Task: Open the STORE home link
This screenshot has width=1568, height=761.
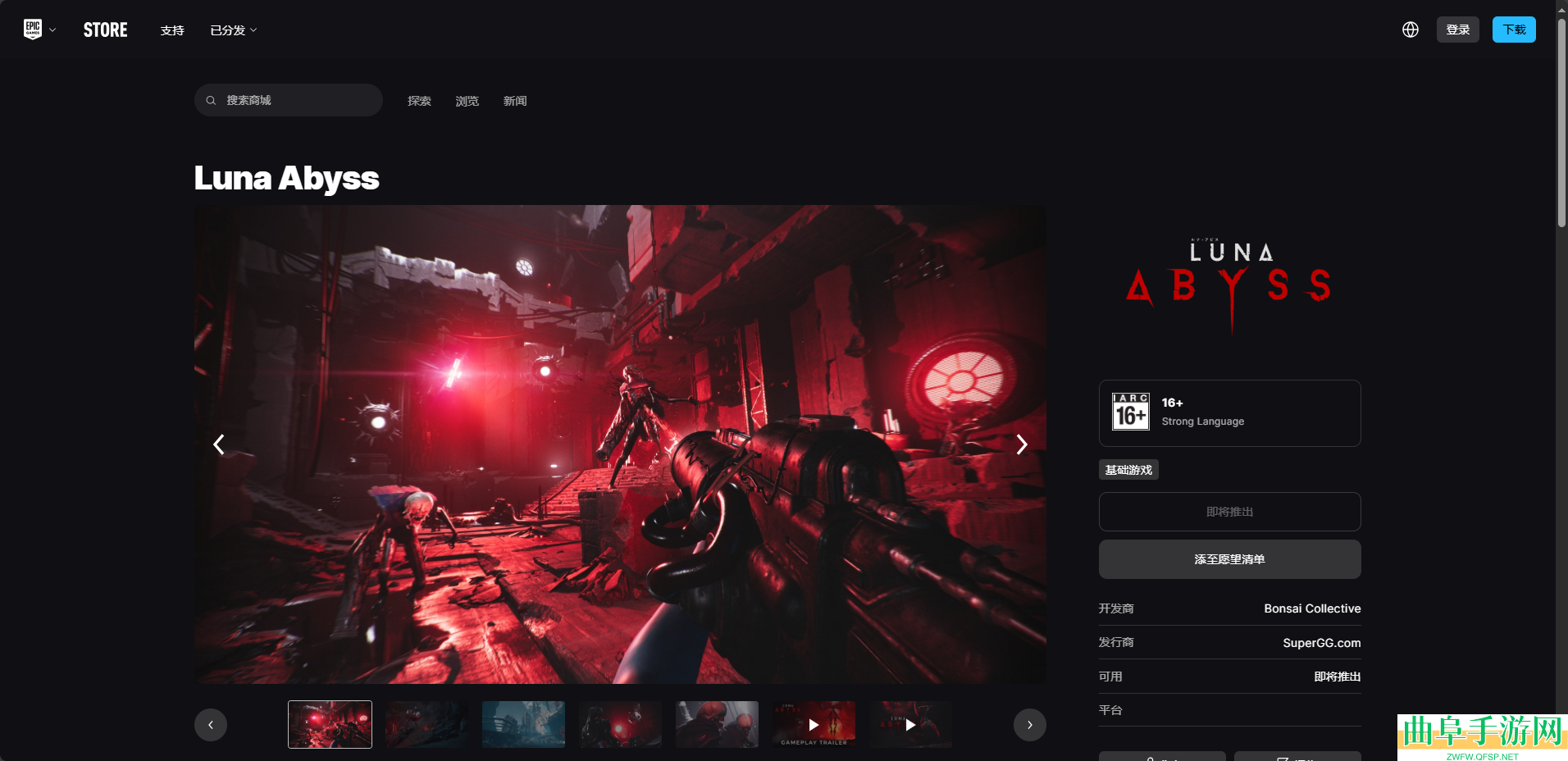Action: point(106,30)
